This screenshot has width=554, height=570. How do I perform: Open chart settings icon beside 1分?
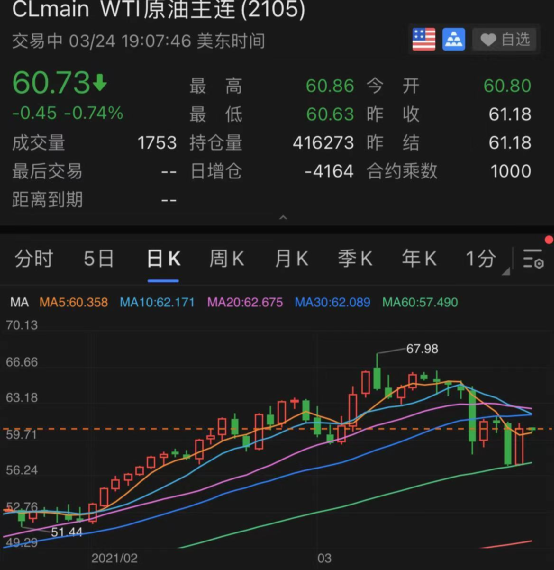[x=533, y=259]
